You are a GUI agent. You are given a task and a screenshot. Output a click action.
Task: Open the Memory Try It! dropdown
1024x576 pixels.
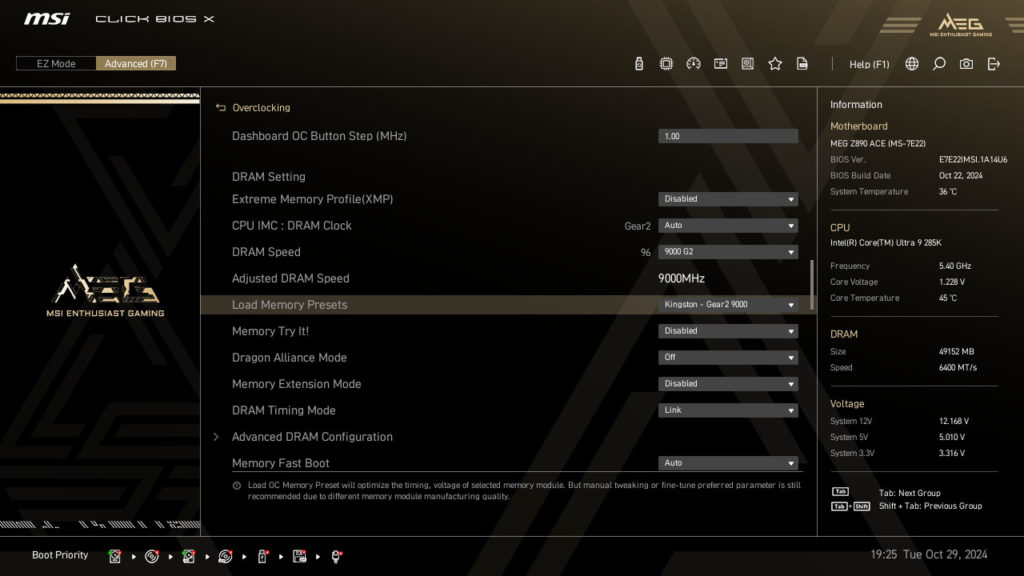point(728,331)
